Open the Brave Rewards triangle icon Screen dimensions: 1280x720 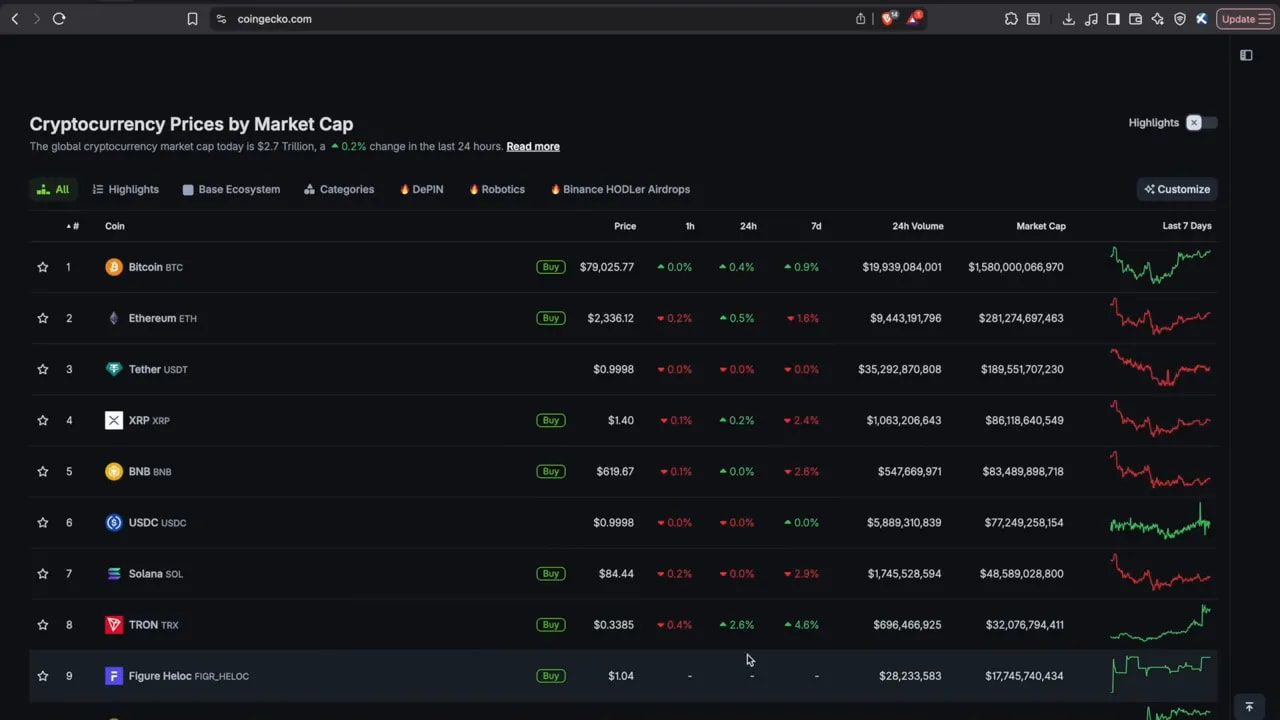tap(914, 18)
